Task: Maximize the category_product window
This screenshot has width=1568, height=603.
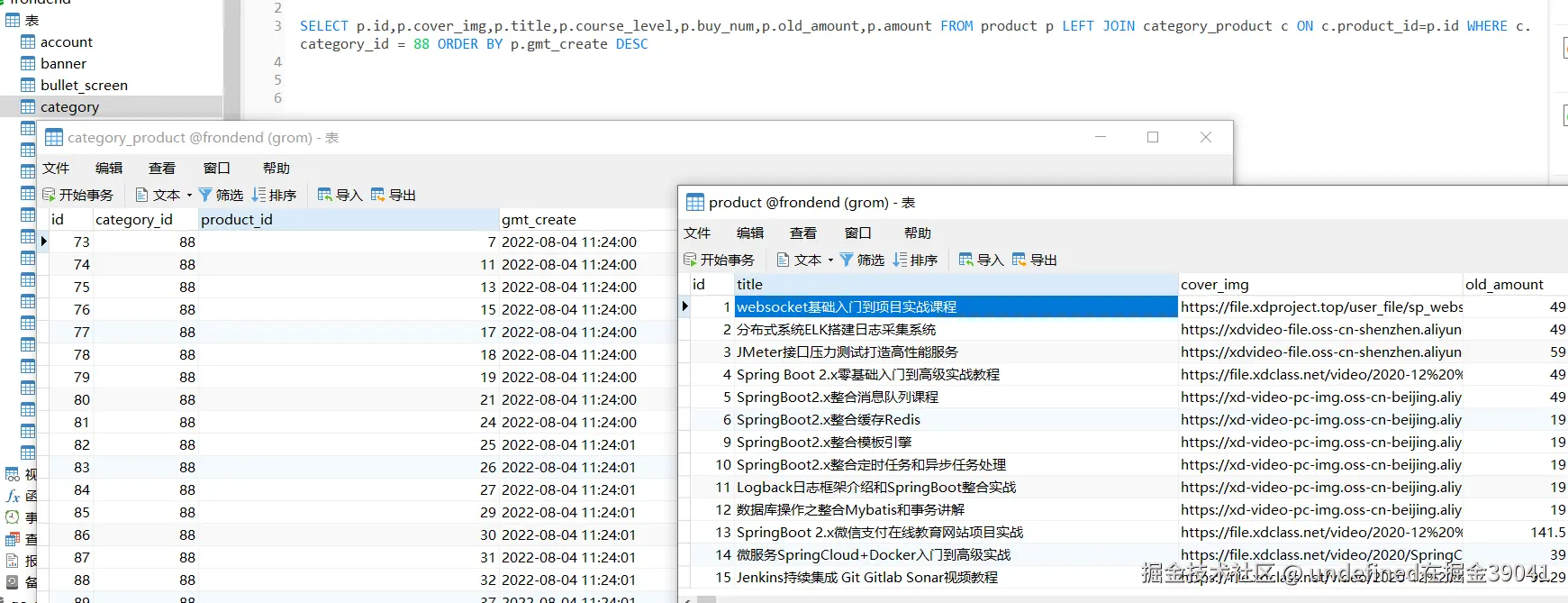Action: click(1153, 137)
